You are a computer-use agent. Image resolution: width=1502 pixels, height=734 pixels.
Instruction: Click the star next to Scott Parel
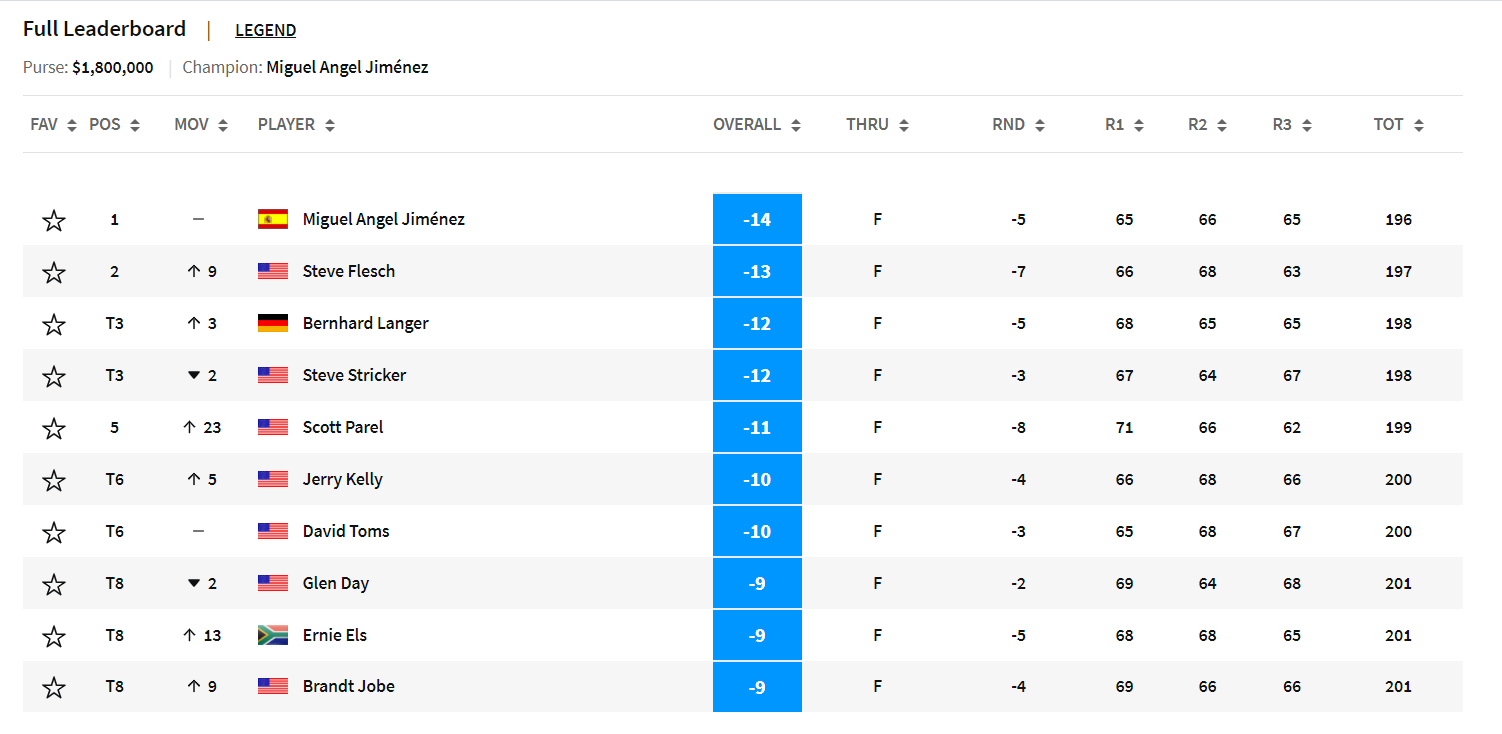(54, 428)
